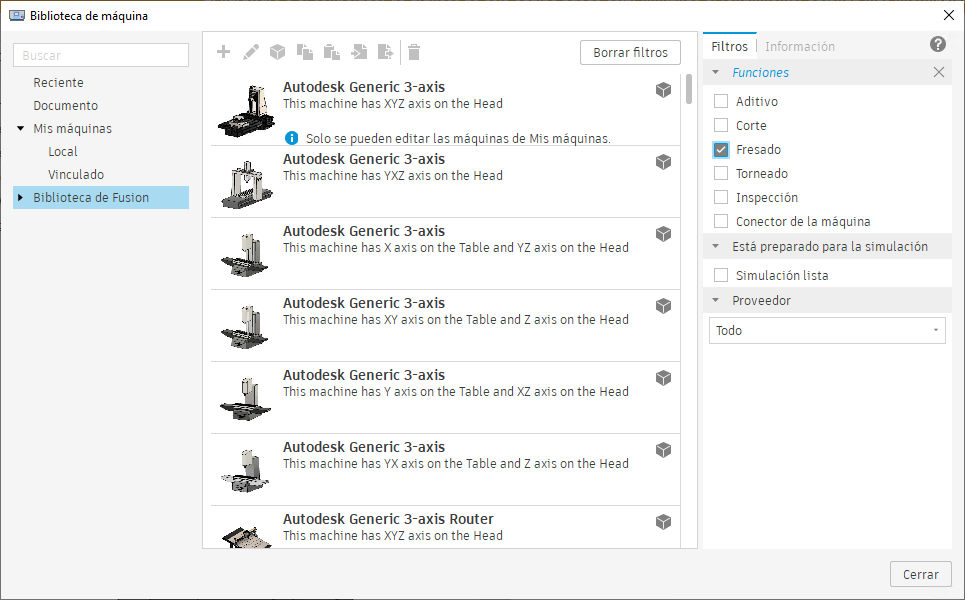Image resolution: width=965 pixels, height=600 pixels.
Task: Expand the Biblioteca de Fusion tree arrow
Action: point(20,197)
